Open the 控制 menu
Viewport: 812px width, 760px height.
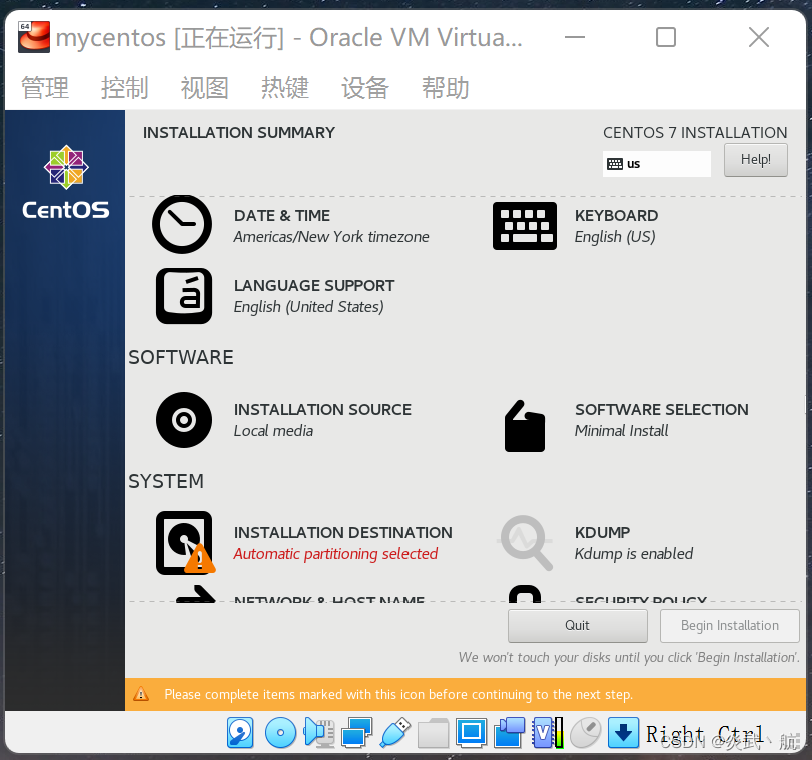click(125, 87)
